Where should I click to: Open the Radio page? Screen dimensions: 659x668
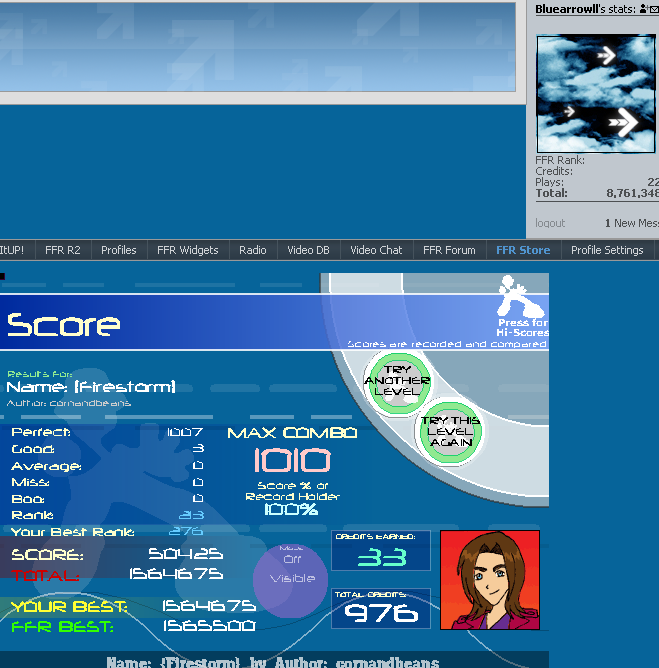click(x=253, y=250)
